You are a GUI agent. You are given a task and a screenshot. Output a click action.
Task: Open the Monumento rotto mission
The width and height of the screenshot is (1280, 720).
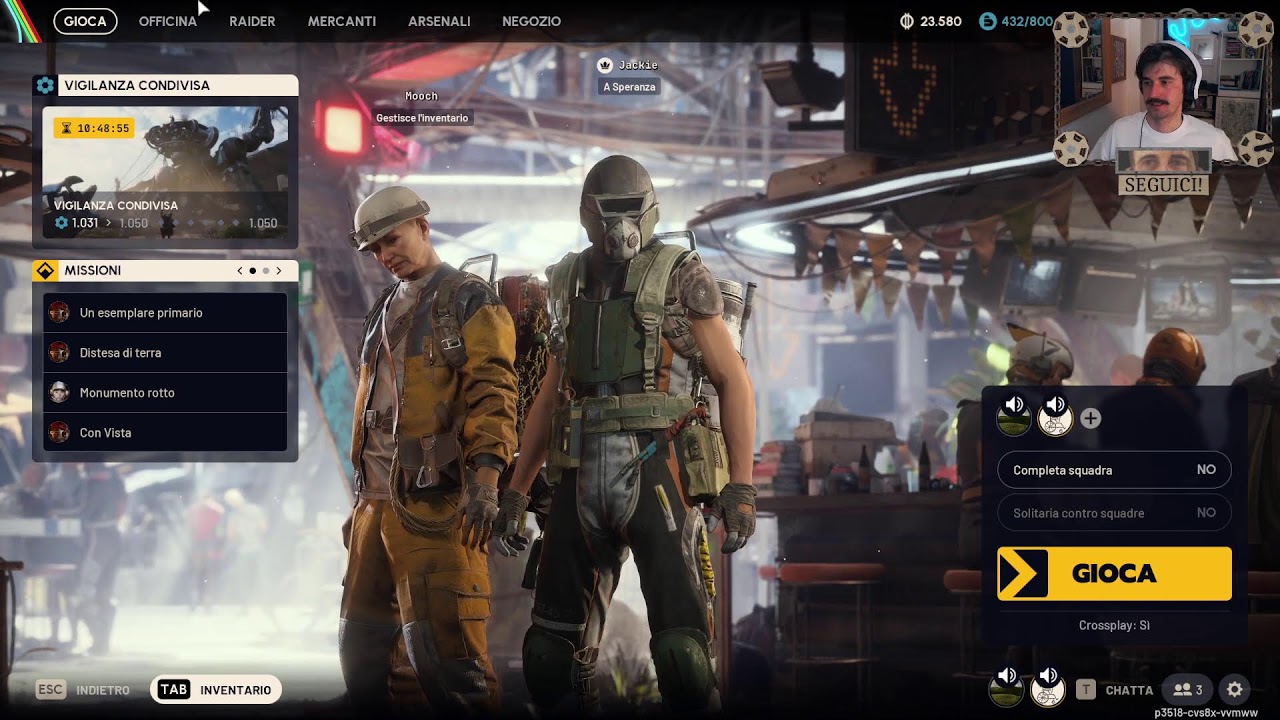[x=165, y=392]
